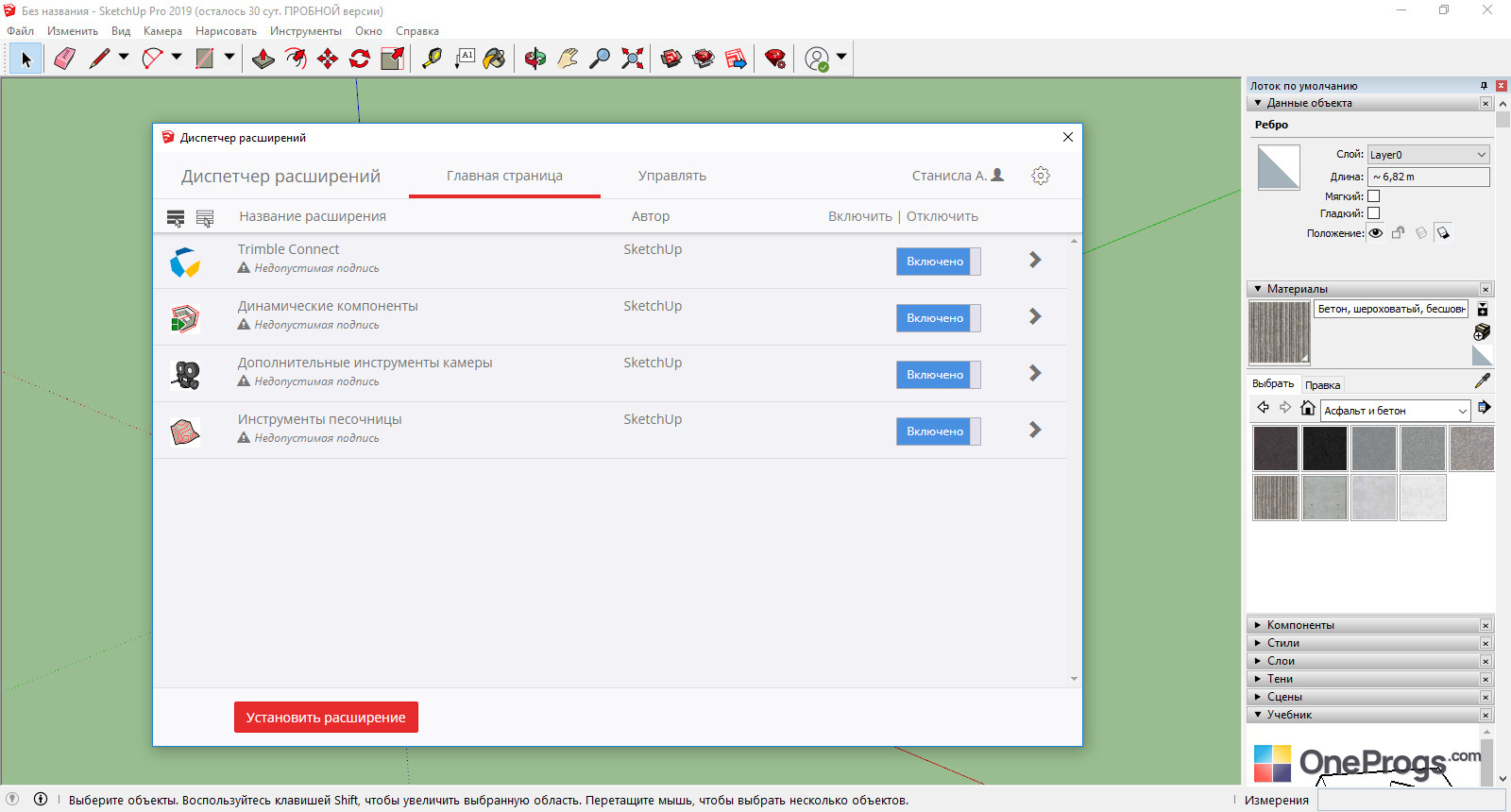
Task: Open the Инструменты menu
Action: pos(306,31)
